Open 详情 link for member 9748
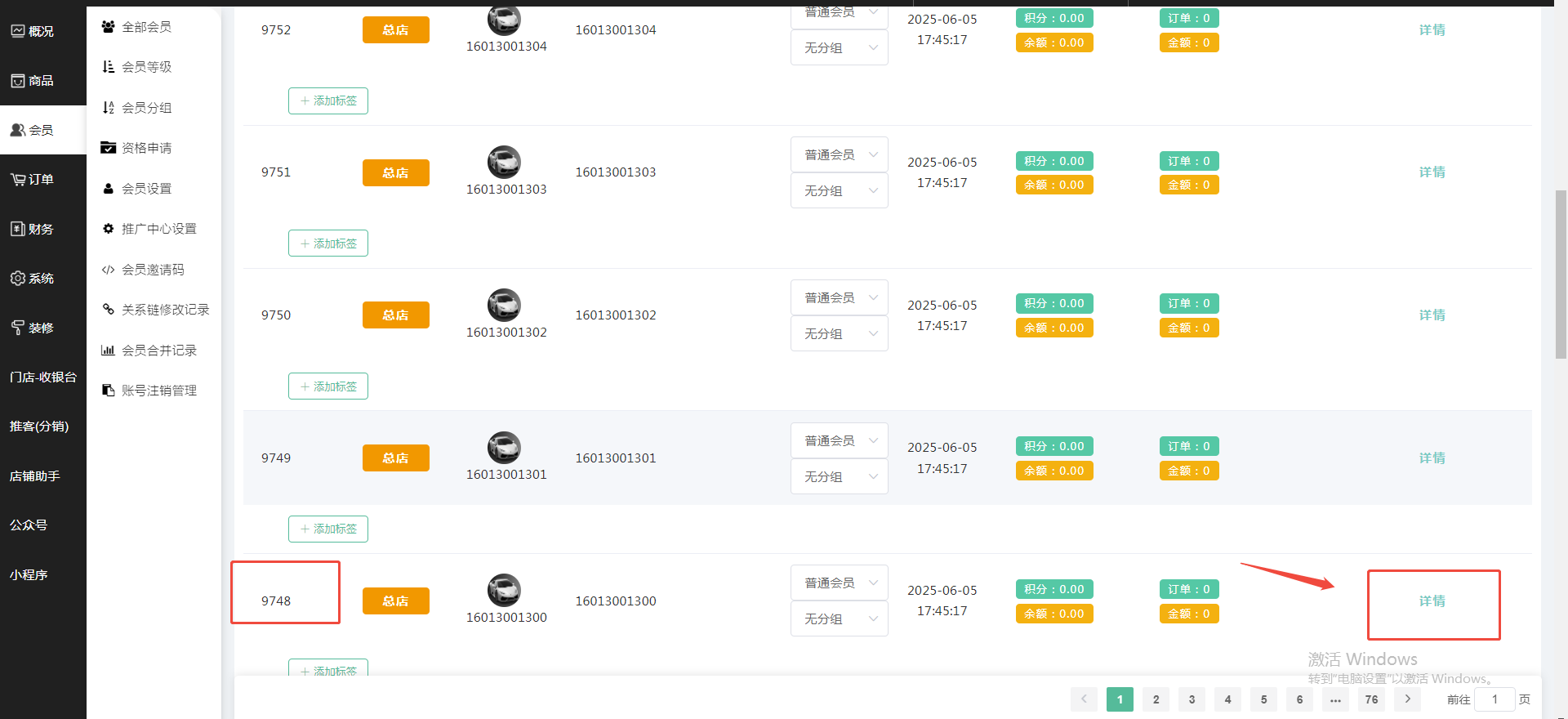1568x719 pixels. coord(1432,601)
